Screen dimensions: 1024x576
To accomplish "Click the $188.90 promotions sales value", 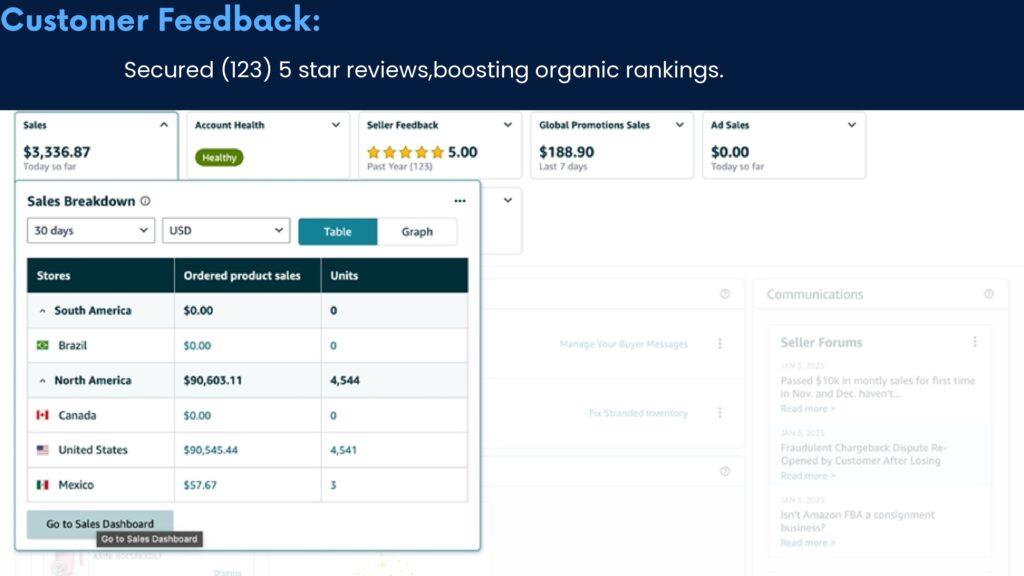I will pyautogui.click(x=566, y=152).
